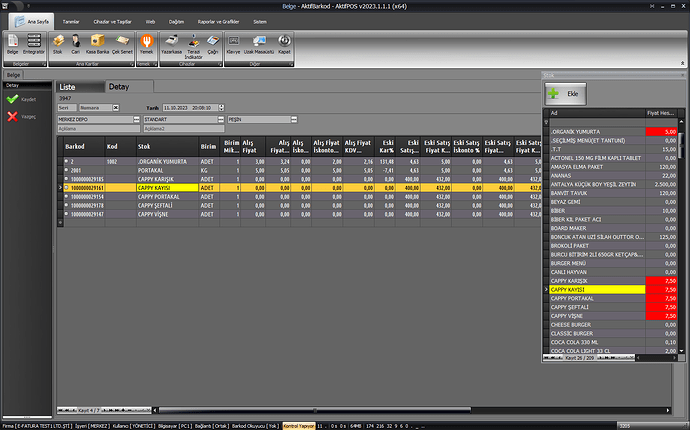Select CAPPY VİŞNE row in the Stok panel

pos(597,316)
